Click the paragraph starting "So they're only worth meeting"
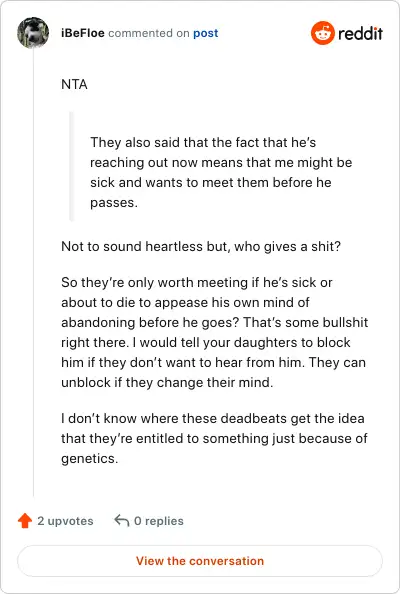 [214, 332]
